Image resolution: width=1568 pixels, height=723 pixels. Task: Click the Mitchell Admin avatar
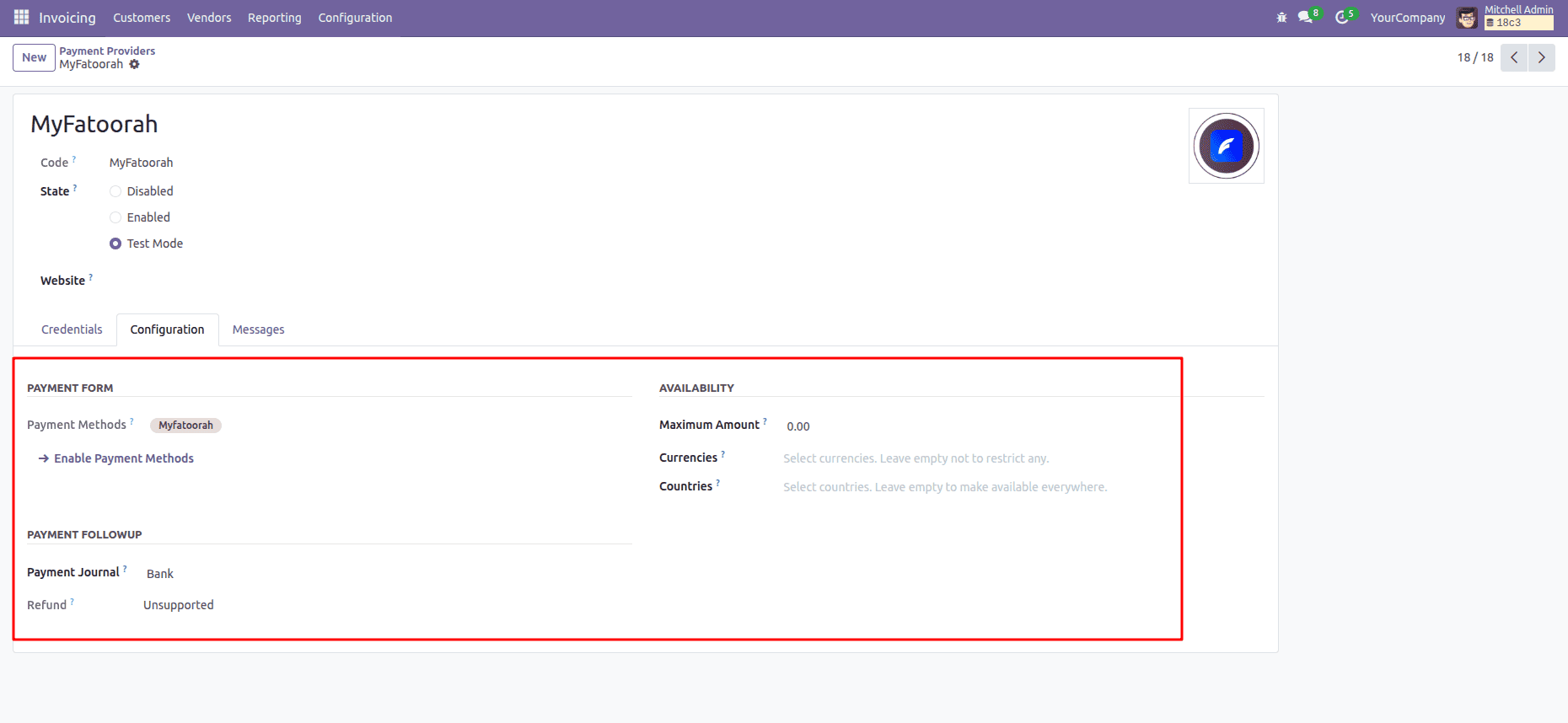[x=1467, y=18]
